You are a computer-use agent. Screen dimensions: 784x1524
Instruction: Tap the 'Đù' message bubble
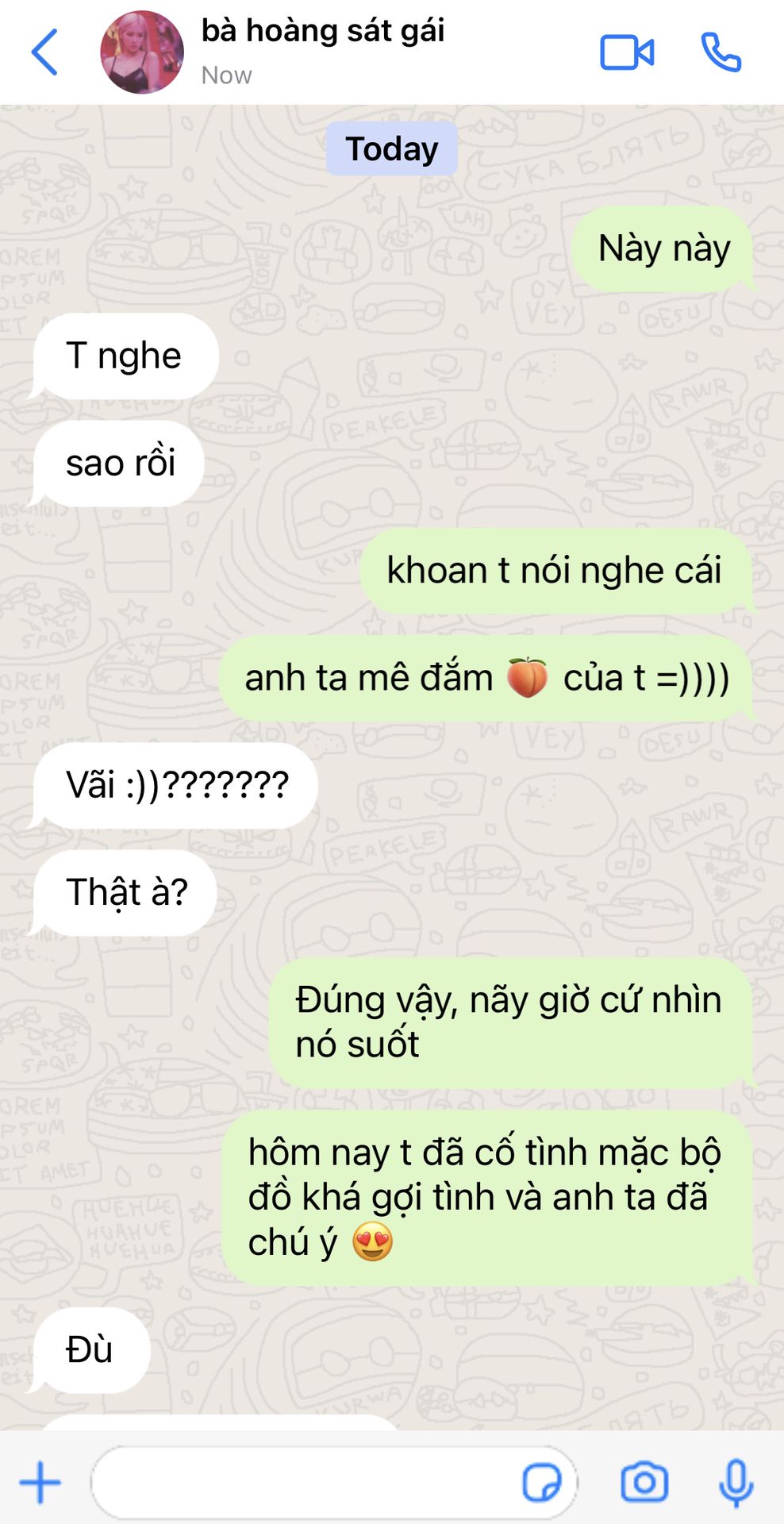[90, 1349]
